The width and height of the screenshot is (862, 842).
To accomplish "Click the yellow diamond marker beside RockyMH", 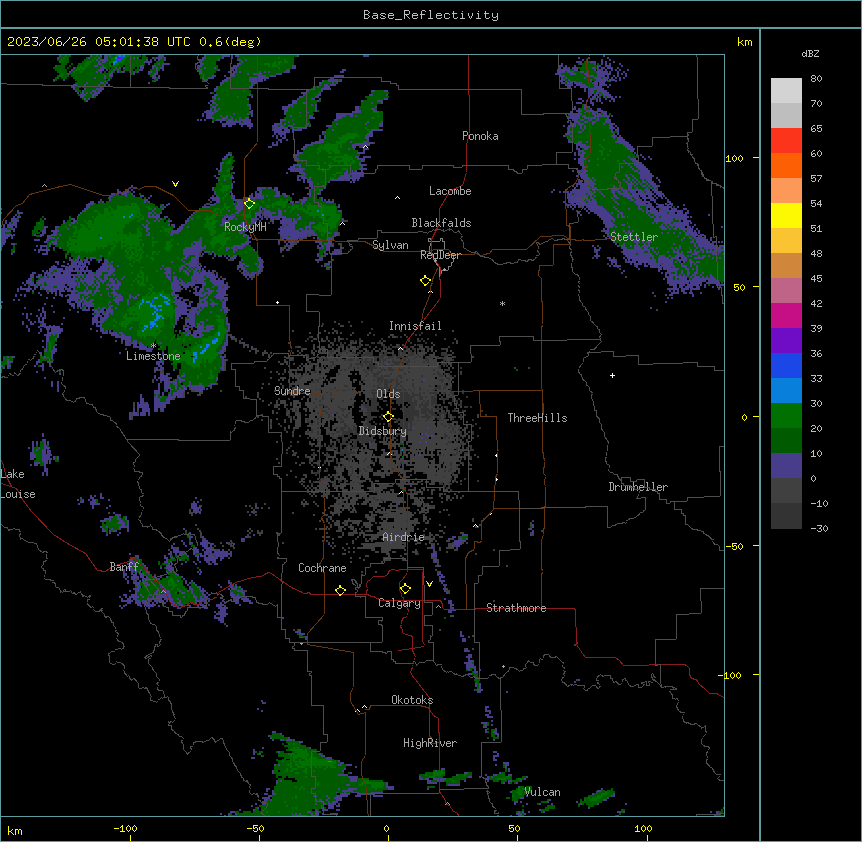I will (x=249, y=204).
